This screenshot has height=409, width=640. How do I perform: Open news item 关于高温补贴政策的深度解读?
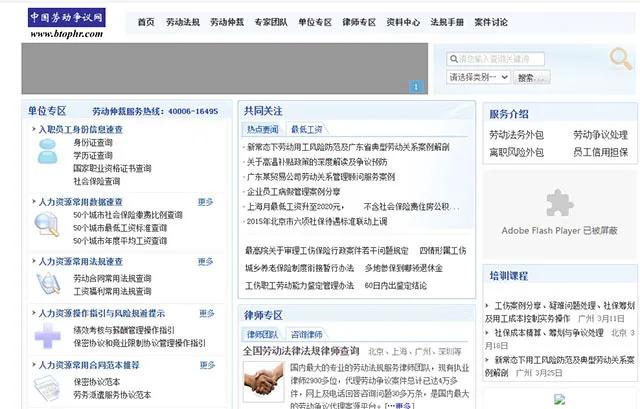[x=317, y=162]
